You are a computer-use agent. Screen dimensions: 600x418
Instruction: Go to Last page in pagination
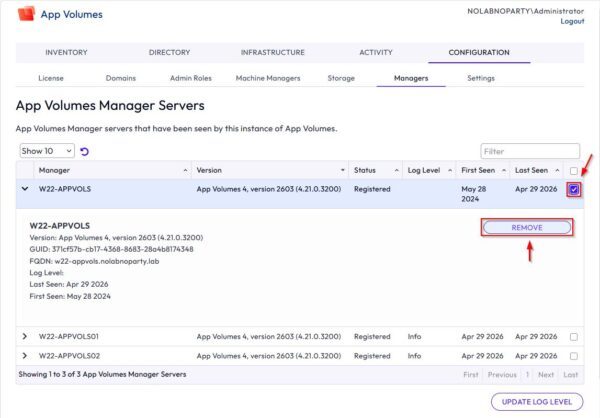[x=571, y=375]
